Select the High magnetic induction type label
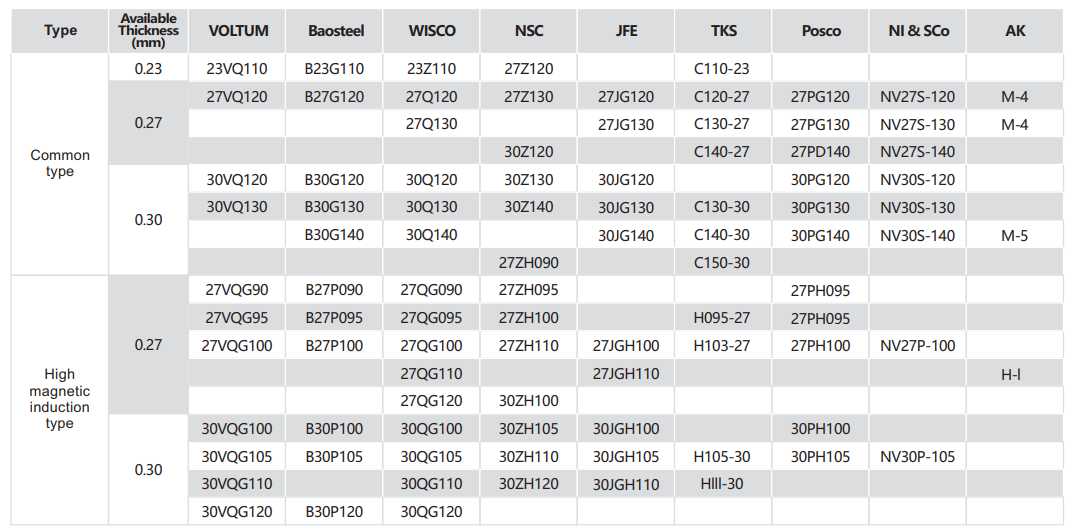This screenshot has height=532, width=1080. [x=60, y=399]
